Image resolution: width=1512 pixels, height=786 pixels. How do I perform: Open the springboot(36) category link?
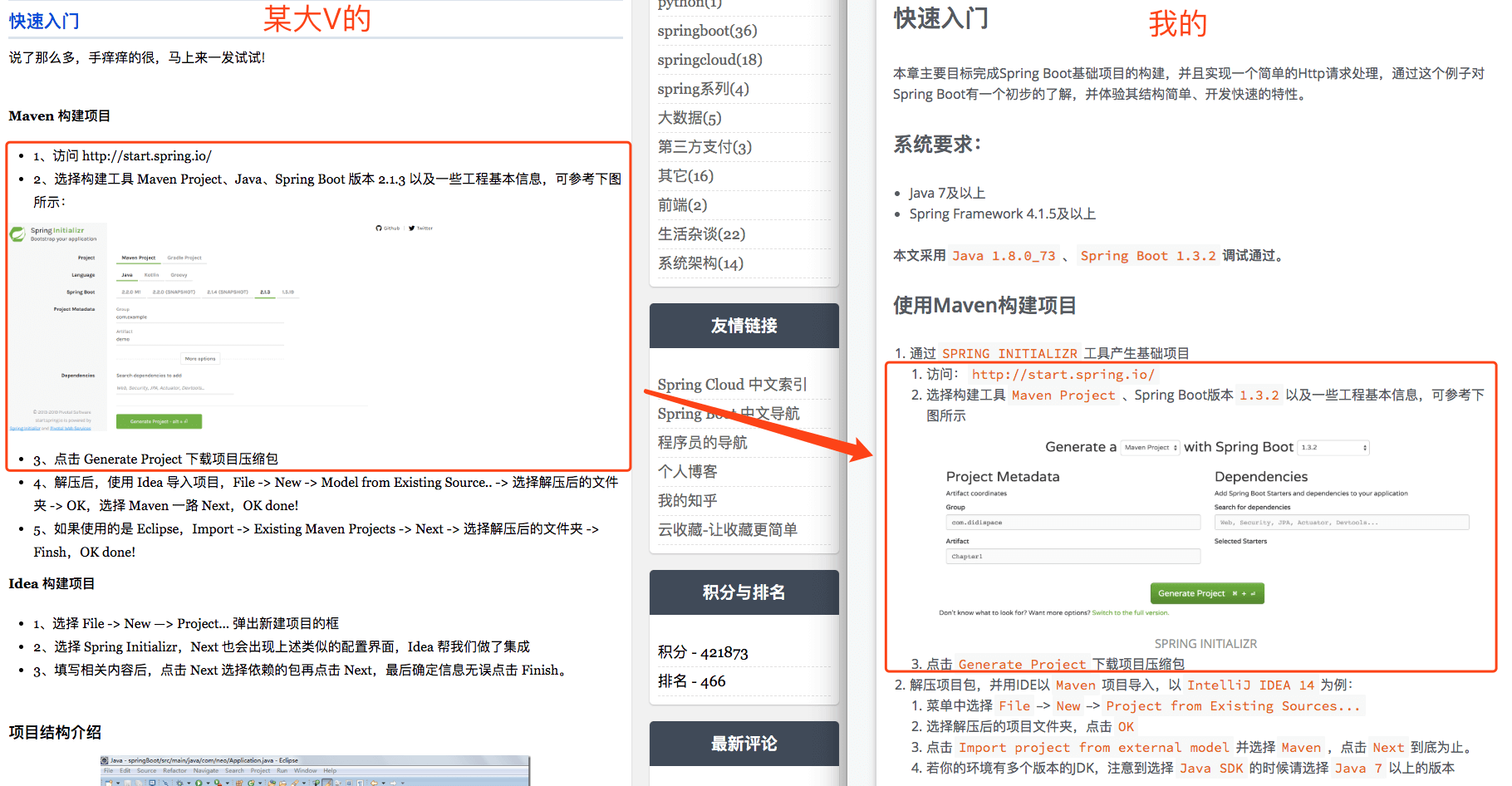(707, 31)
